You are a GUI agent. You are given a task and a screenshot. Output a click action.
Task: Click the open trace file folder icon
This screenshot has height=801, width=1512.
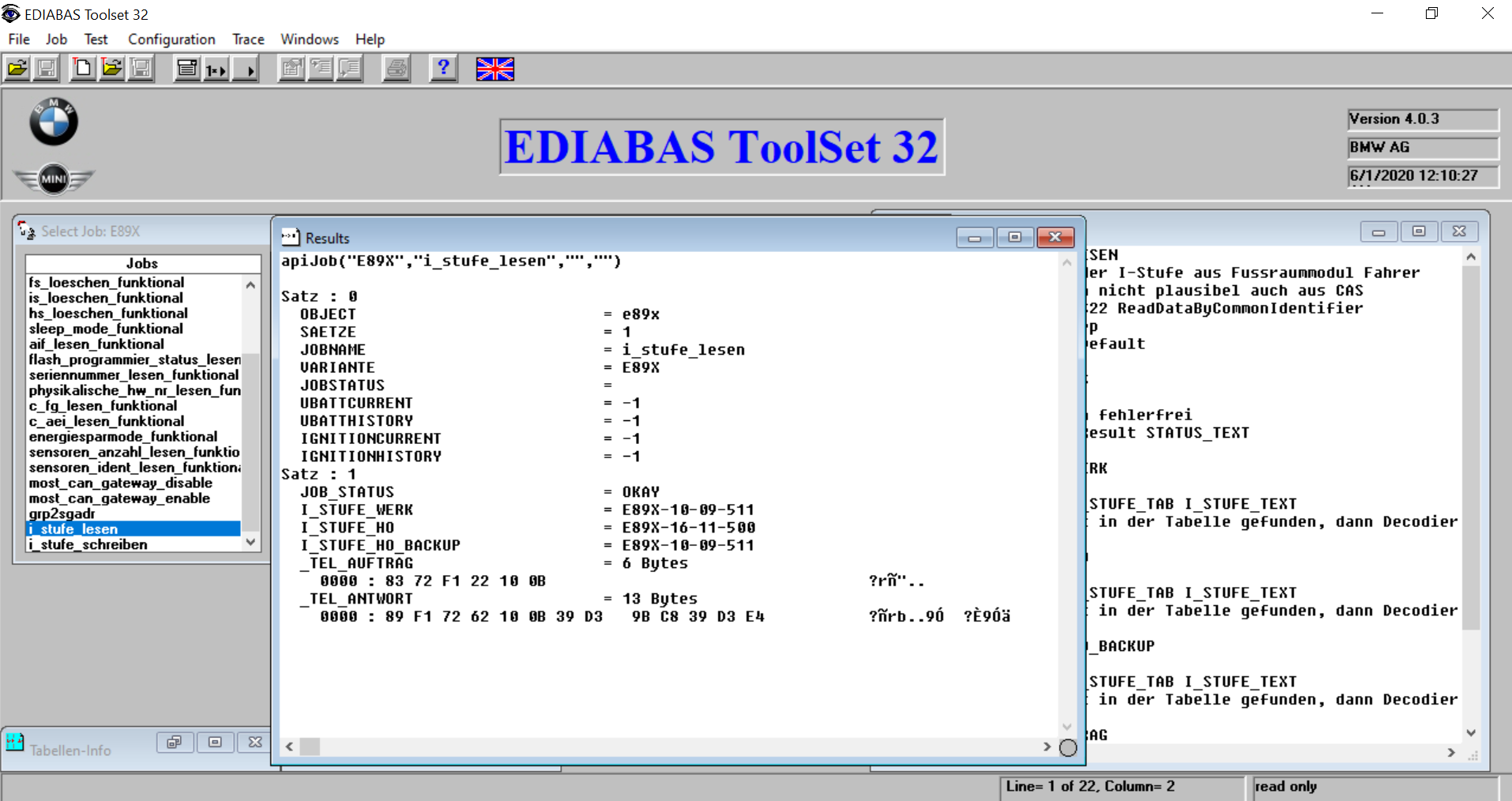tap(112, 69)
